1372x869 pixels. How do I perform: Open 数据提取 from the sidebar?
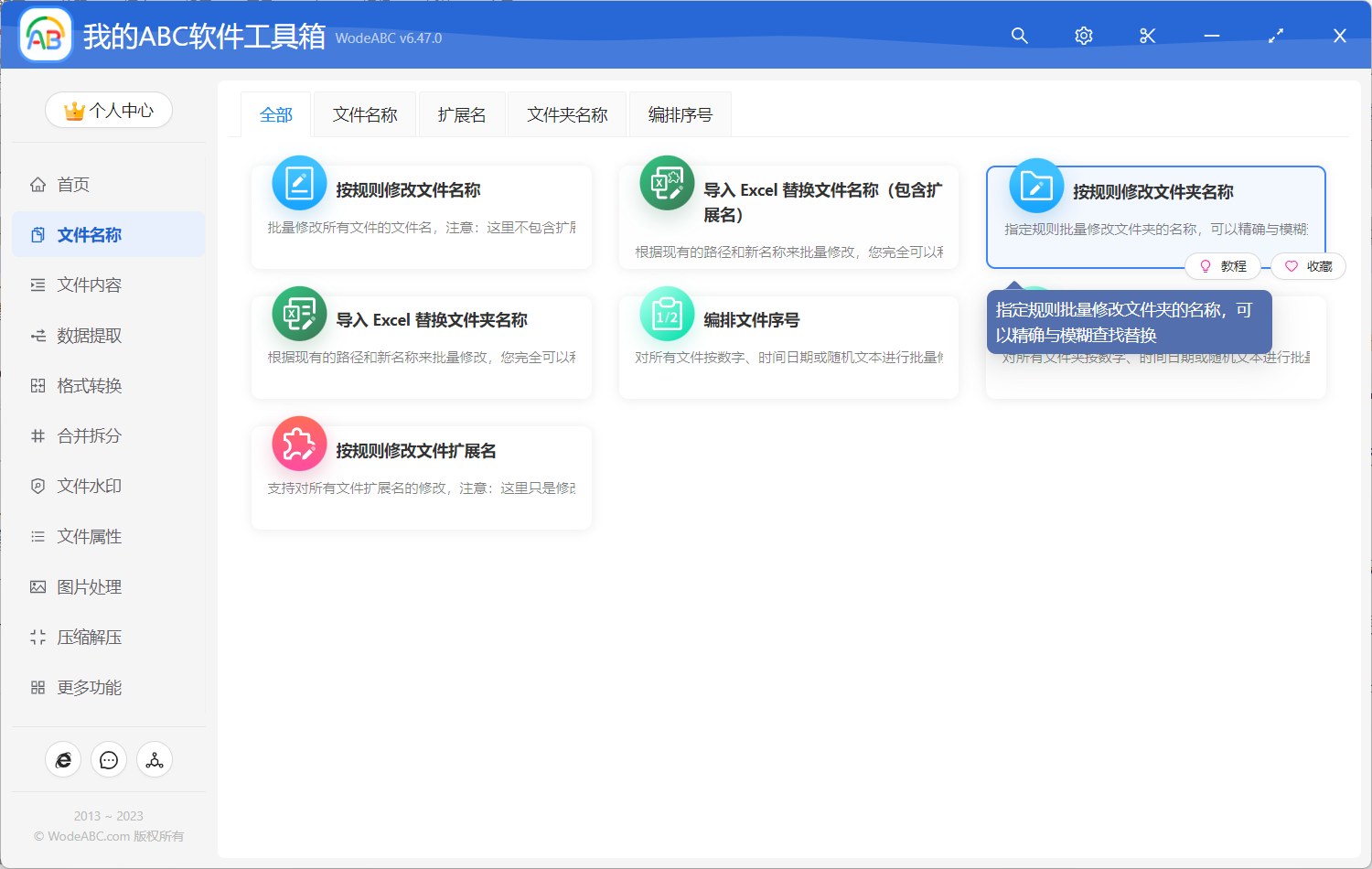tap(89, 335)
